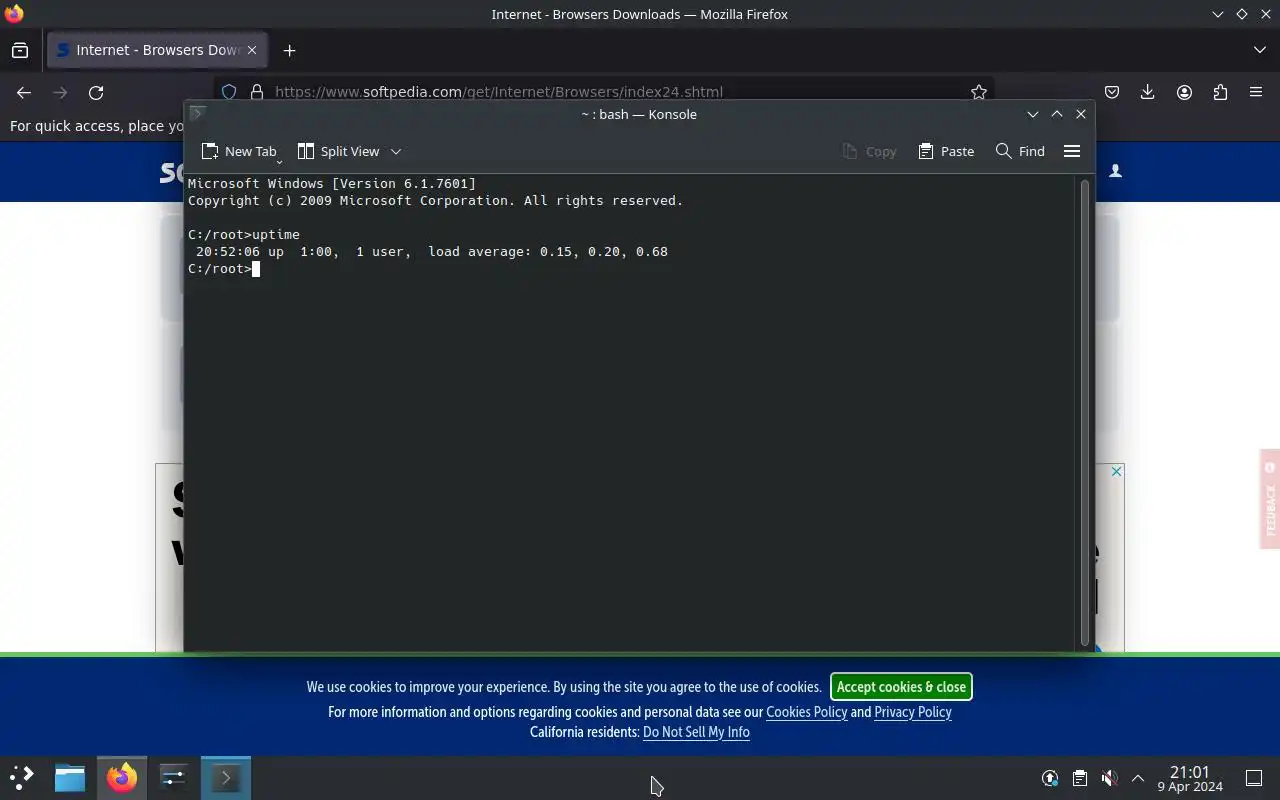This screenshot has height=800, width=1280.
Task: Open the clock showing 21:01
Action: (x=1190, y=778)
